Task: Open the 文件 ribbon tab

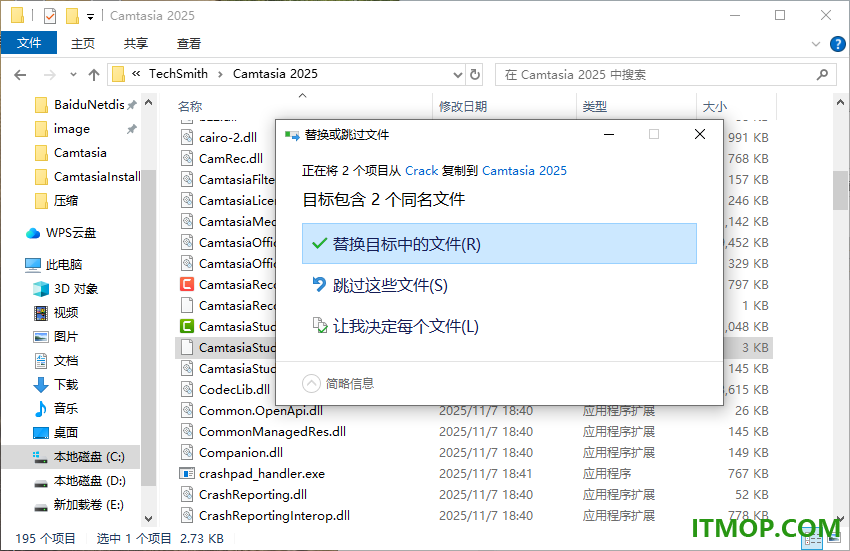Action: point(29,43)
